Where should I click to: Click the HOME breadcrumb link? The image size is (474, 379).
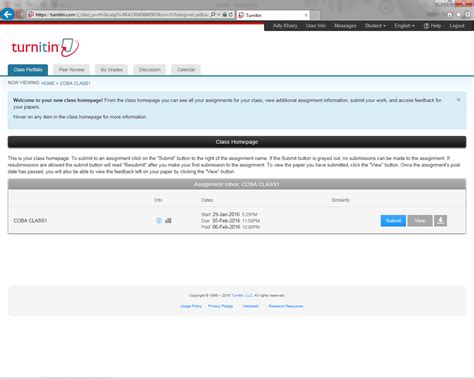tap(48, 83)
